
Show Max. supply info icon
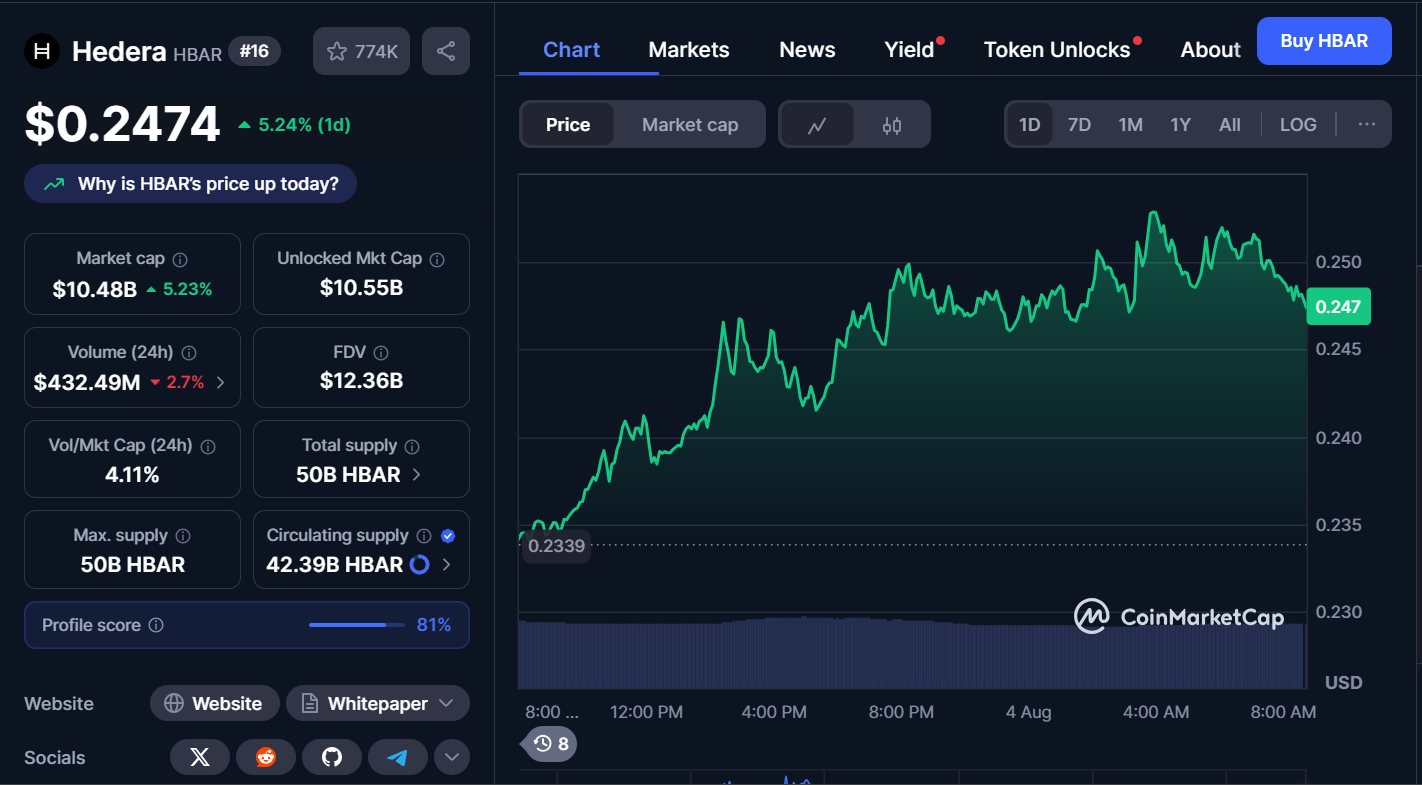pos(183,536)
